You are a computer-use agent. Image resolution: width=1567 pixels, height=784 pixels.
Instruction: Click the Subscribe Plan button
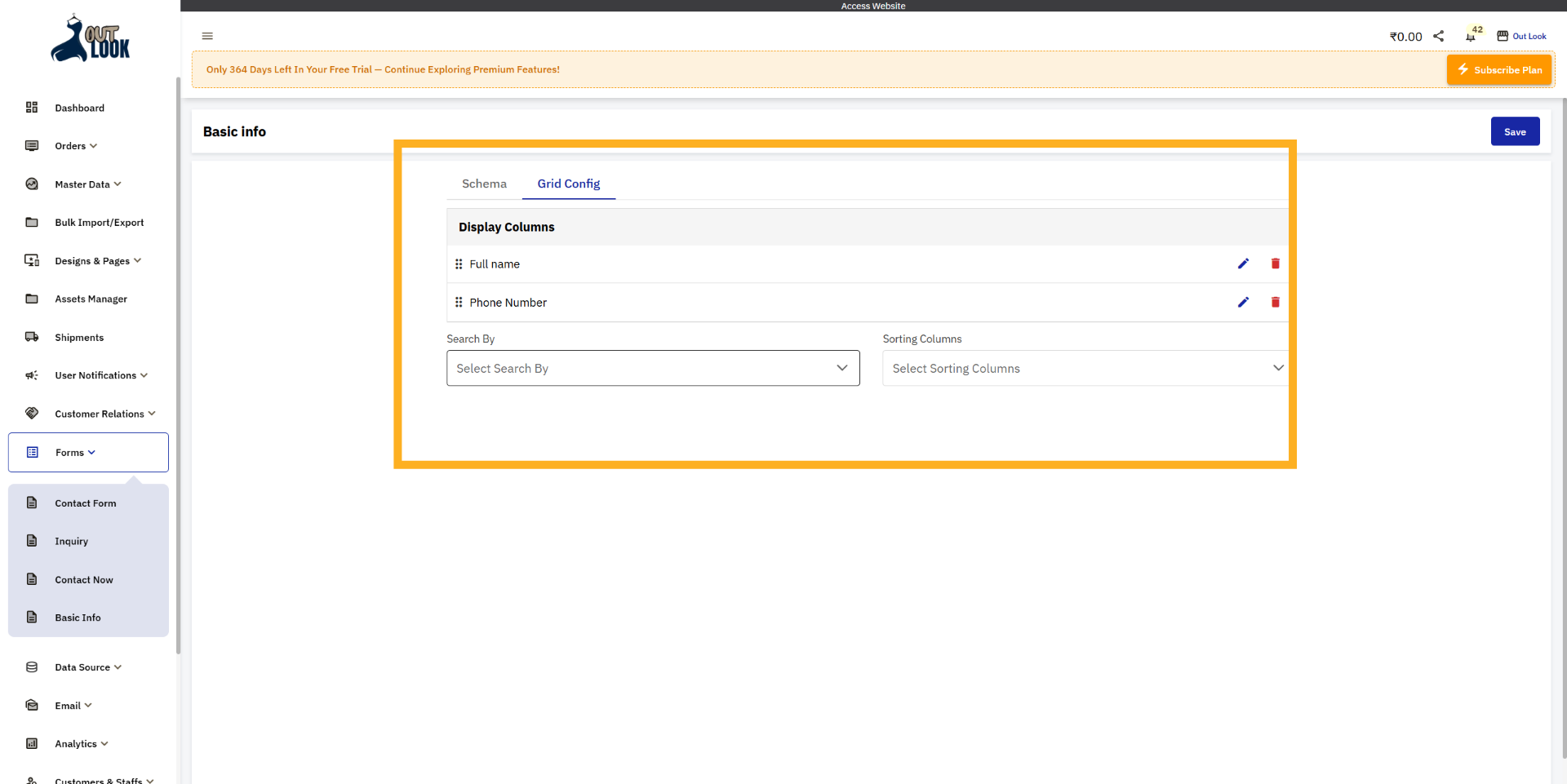pos(1498,70)
